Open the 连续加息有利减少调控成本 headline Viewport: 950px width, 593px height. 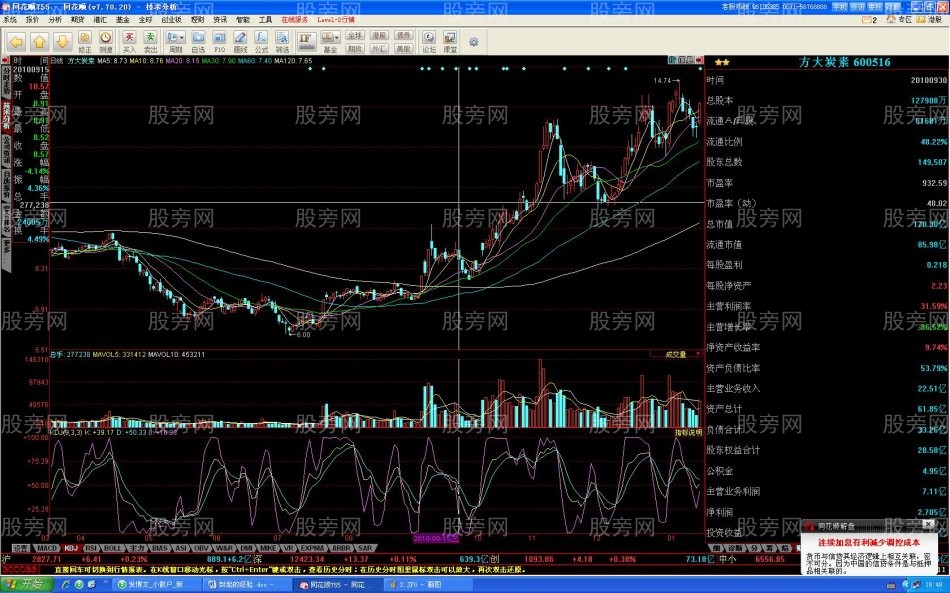pyautogui.click(x=869, y=543)
